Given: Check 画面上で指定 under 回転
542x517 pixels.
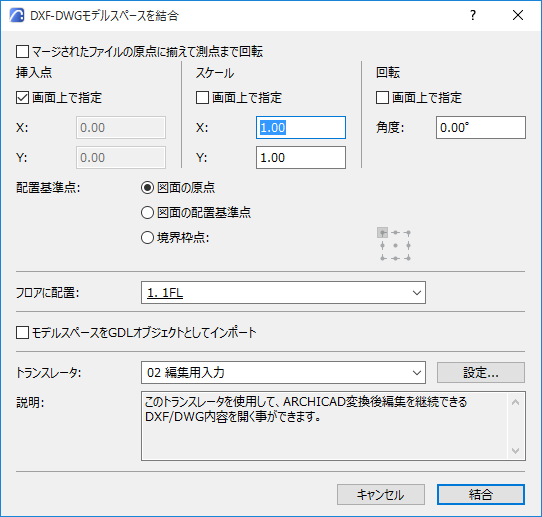Looking at the screenshot, I should coord(382,98).
